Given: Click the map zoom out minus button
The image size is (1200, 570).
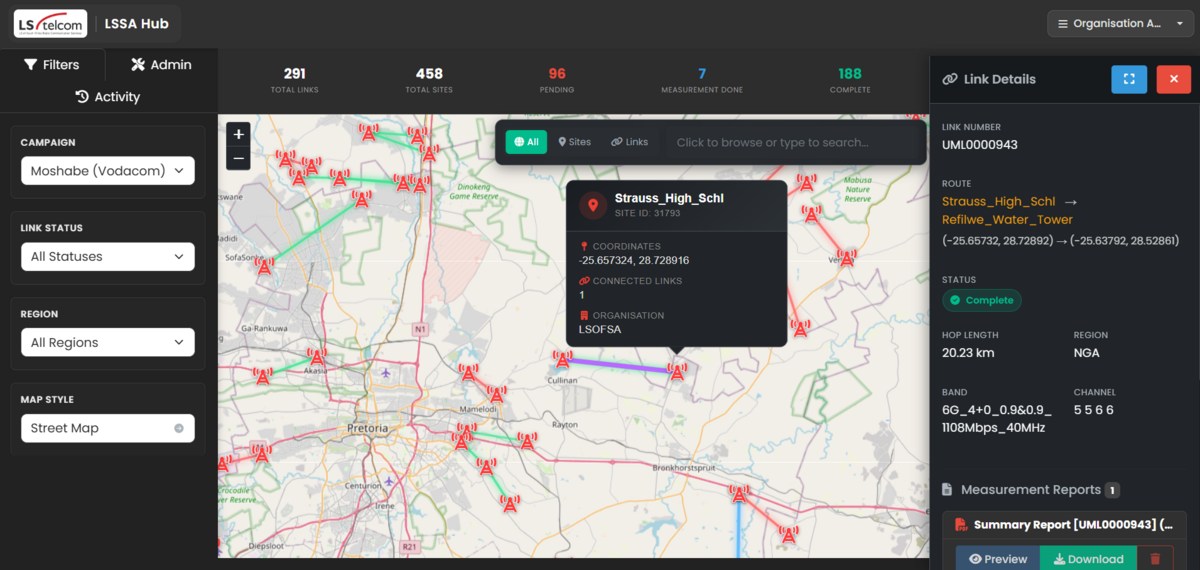Looking at the screenshot, I should [x=238, y=158].
